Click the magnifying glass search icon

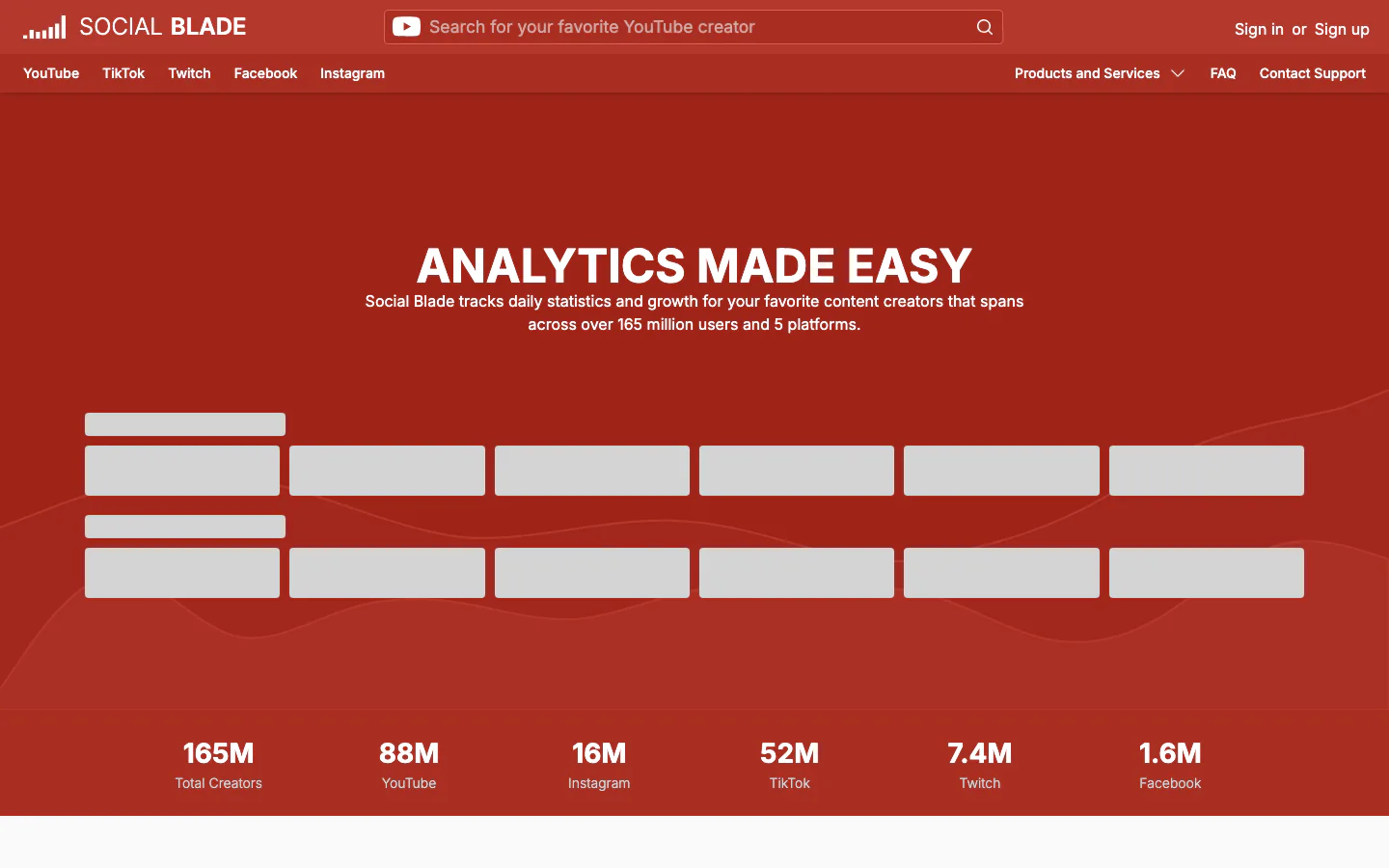(x=984, y=27)
